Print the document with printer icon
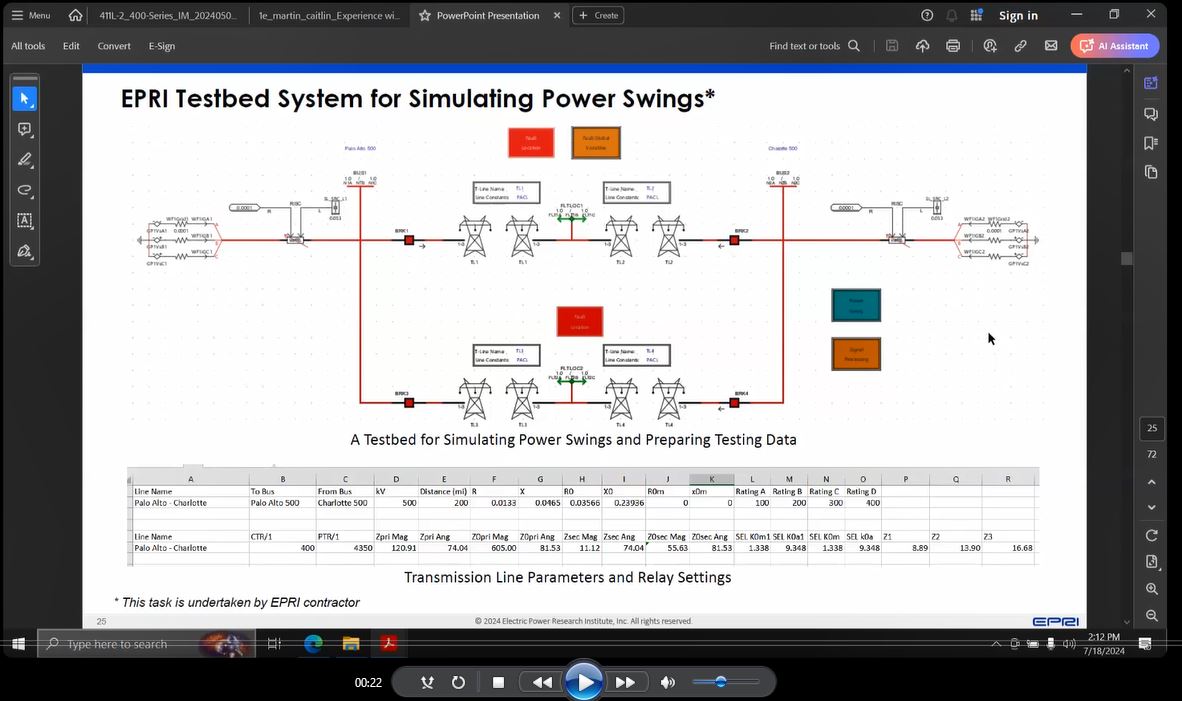 pos(953,46)
